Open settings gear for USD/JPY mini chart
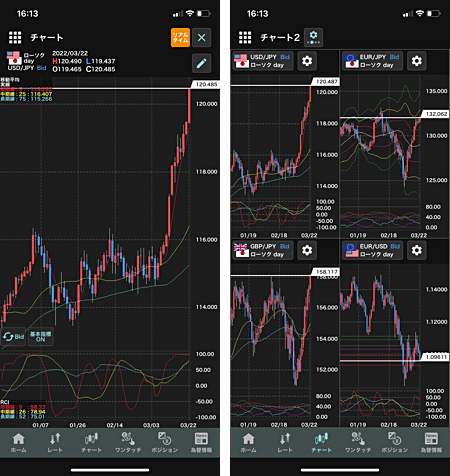450x476 pixels. pyautogui.click(x=307, y=61)
